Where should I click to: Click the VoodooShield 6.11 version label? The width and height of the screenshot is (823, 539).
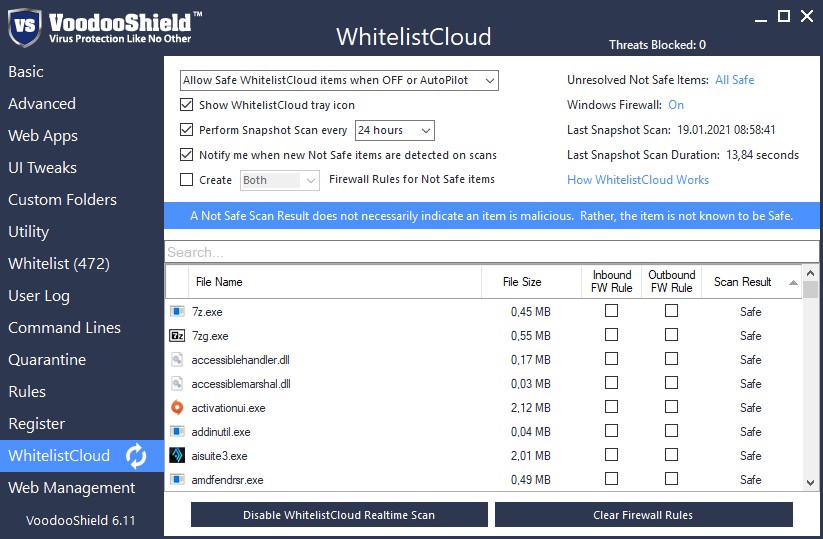click(81, 521)
